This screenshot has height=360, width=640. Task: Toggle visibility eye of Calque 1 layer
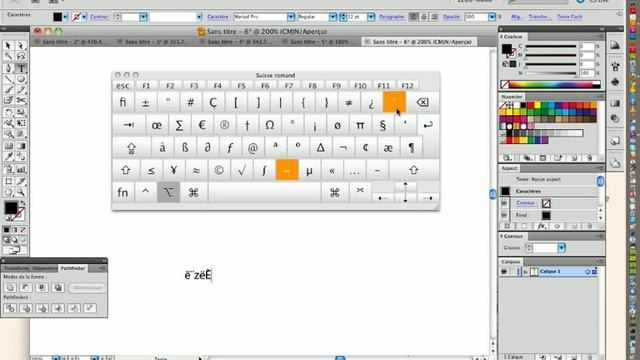504,271
